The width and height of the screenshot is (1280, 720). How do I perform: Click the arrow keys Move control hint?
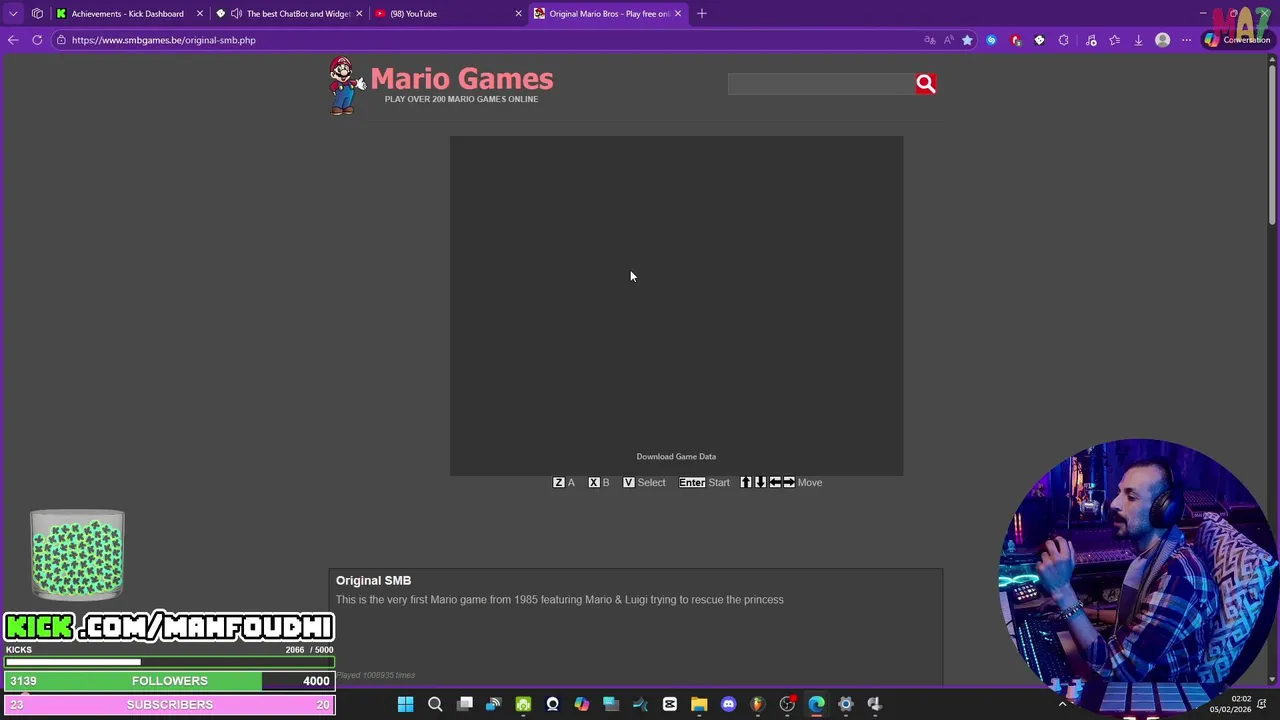(781, 482)
